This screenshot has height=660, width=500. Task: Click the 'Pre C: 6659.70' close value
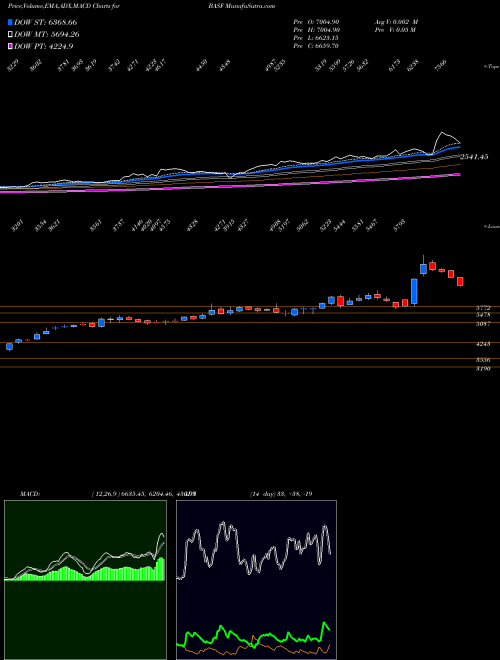[316, 46]
